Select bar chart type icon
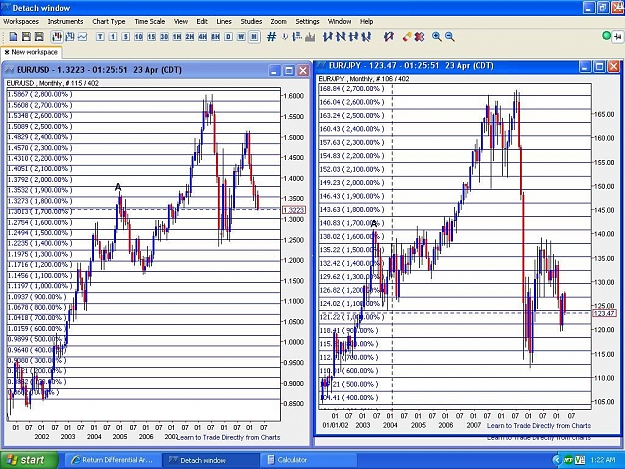The height and width of the screenshot is (469, 625). [x=70, y=37]
